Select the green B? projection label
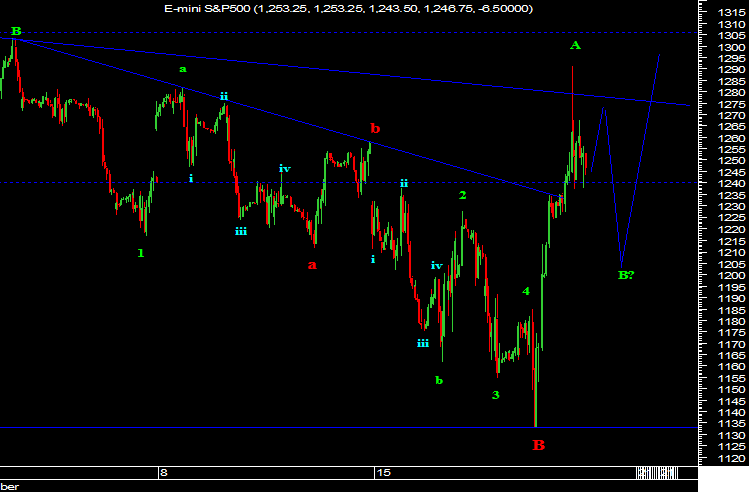The height and width of the screenshot is (492, 749). click(x=626, y=275)
